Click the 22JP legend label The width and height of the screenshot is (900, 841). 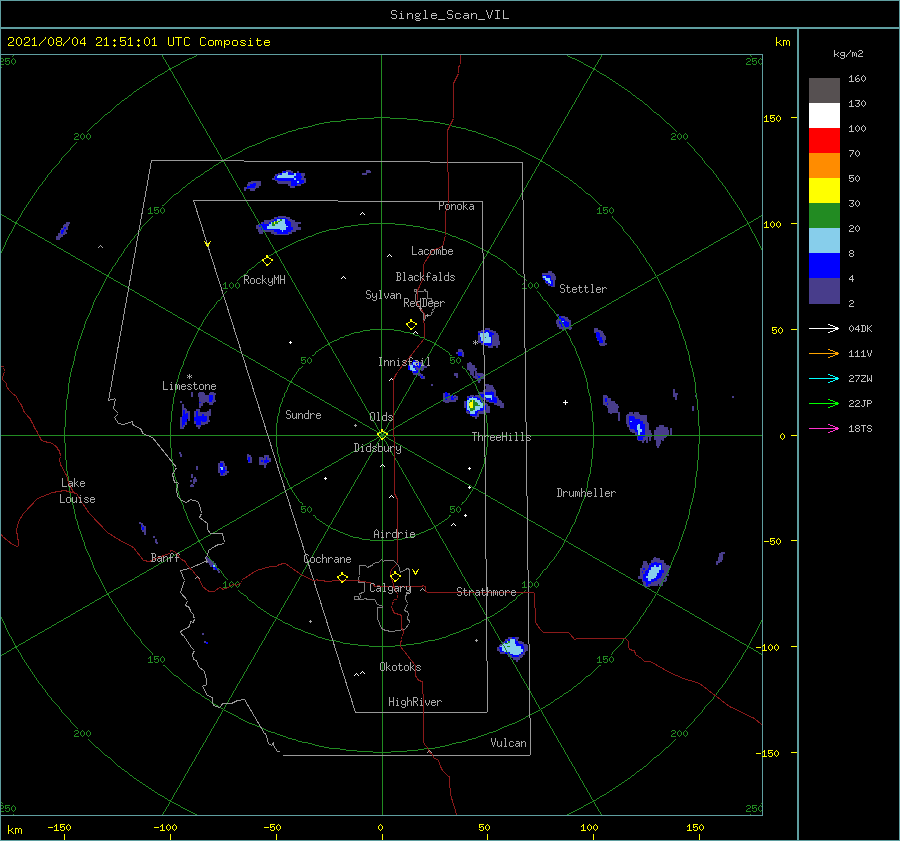860,404
